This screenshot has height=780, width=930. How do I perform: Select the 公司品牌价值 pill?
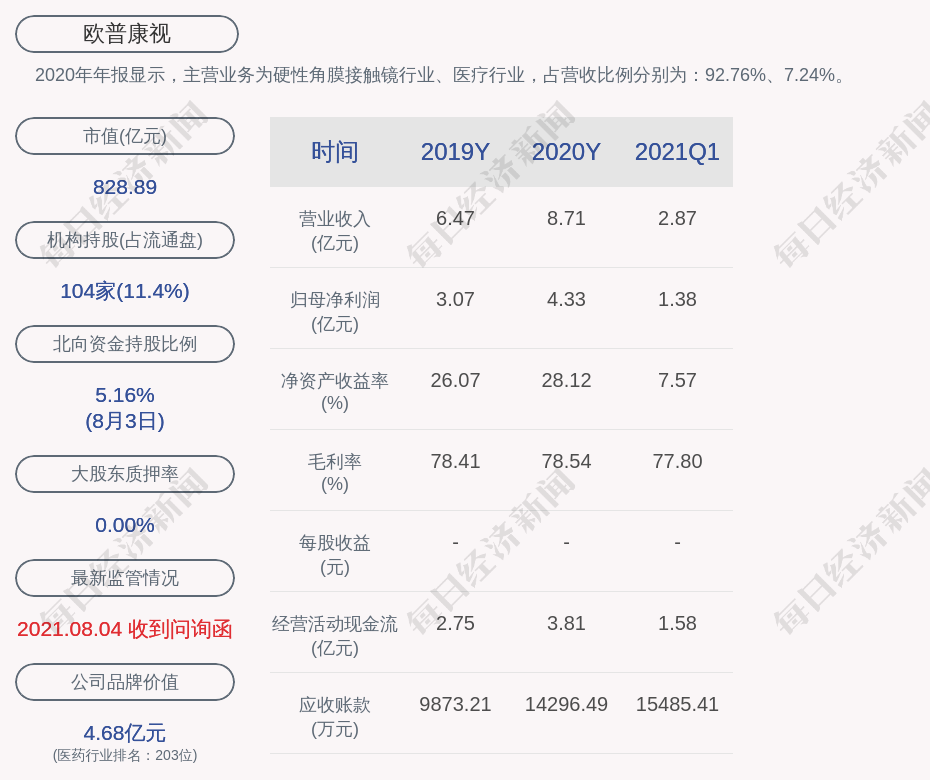point(125,682)
